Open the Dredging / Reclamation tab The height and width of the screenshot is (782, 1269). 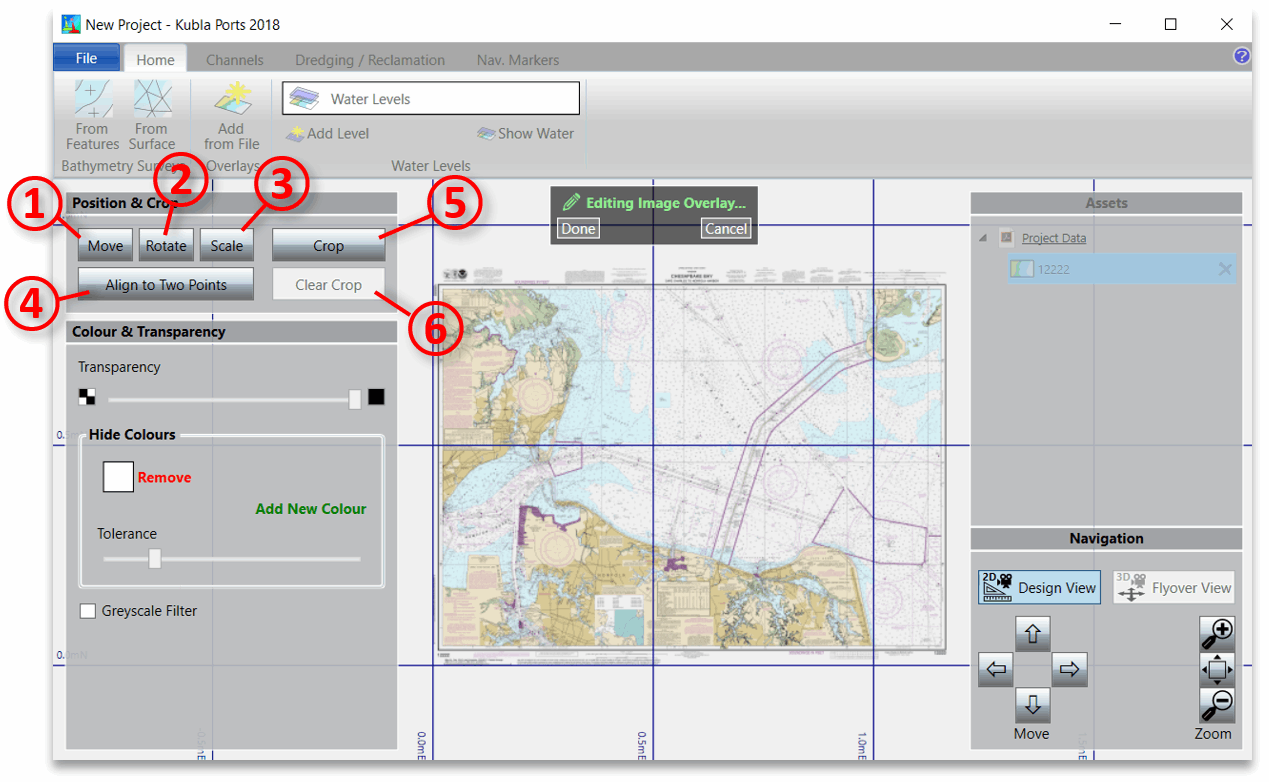[x=370, y=60]
